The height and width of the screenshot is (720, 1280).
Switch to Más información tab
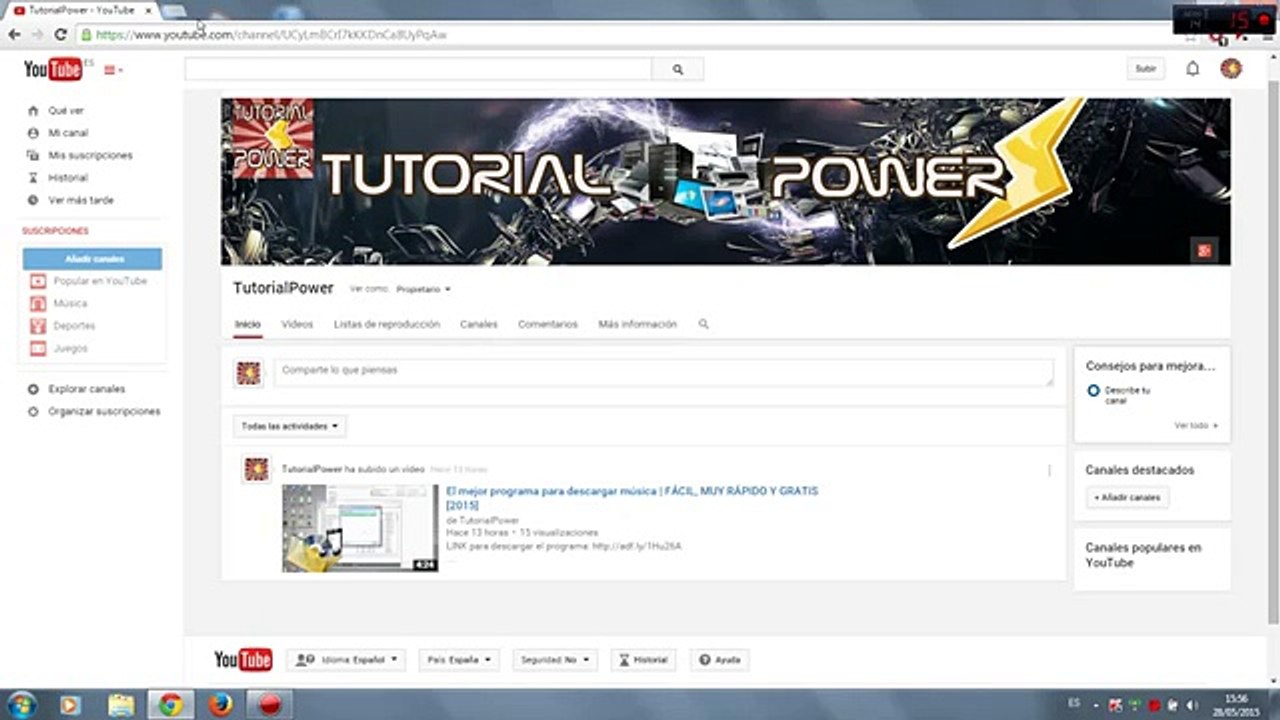coord(637,324)
